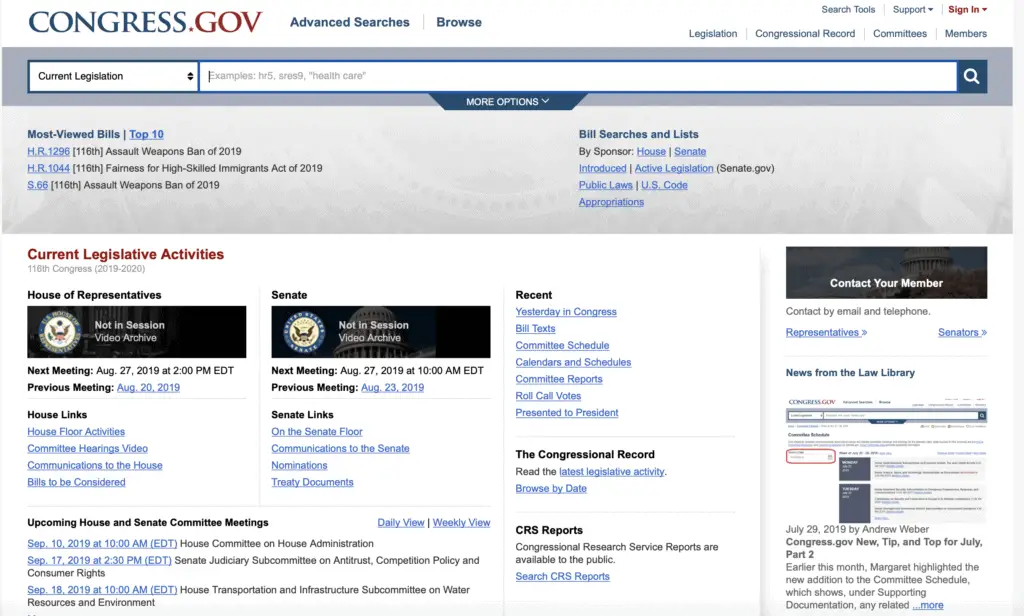Click the Bill Searches and Lists heading
Image resolution: width=1024 pixels, height=616 pixels.
coord(639,135)
